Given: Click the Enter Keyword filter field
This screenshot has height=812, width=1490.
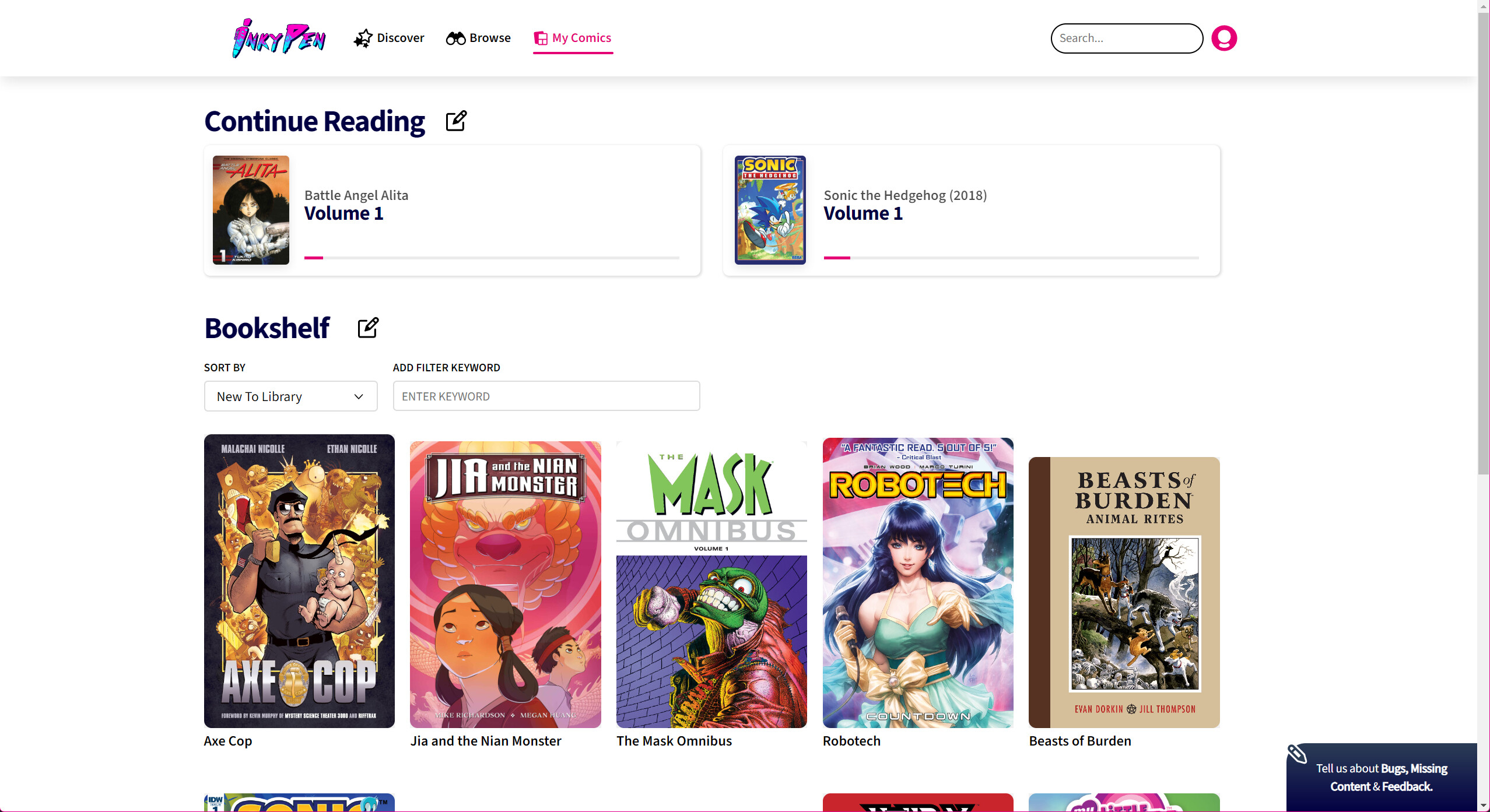Looking at the screenshot, I should click(546, 396).
